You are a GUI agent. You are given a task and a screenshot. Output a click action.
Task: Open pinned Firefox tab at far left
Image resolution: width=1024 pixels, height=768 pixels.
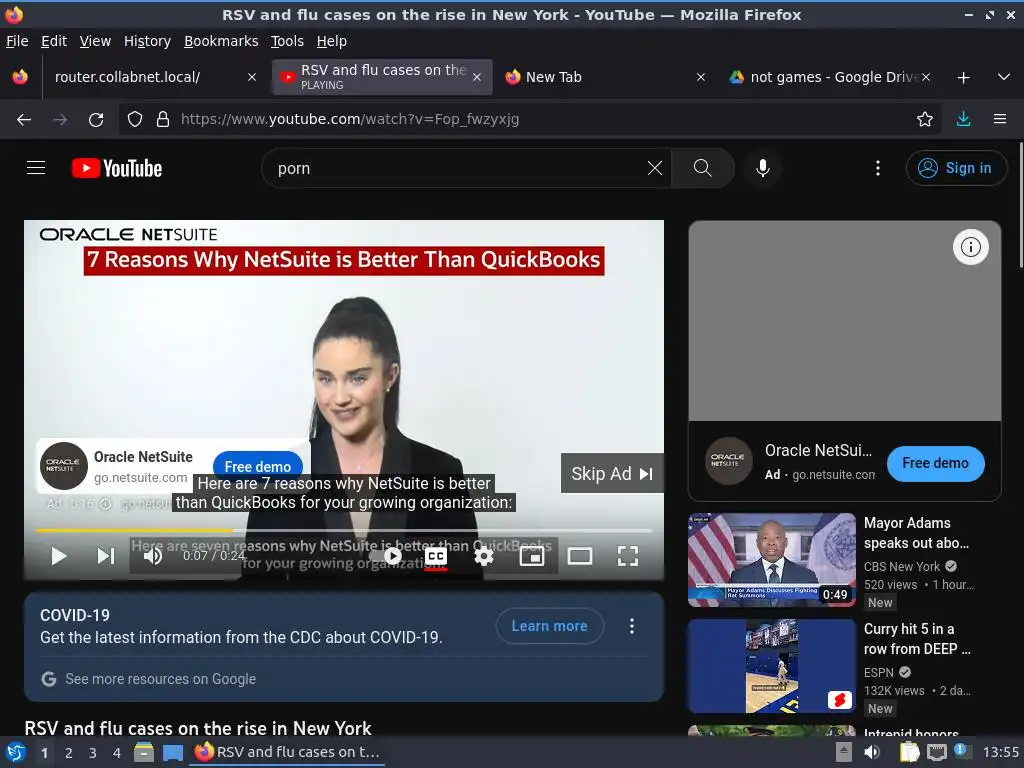pyautogui.click(x=20, y=77)
